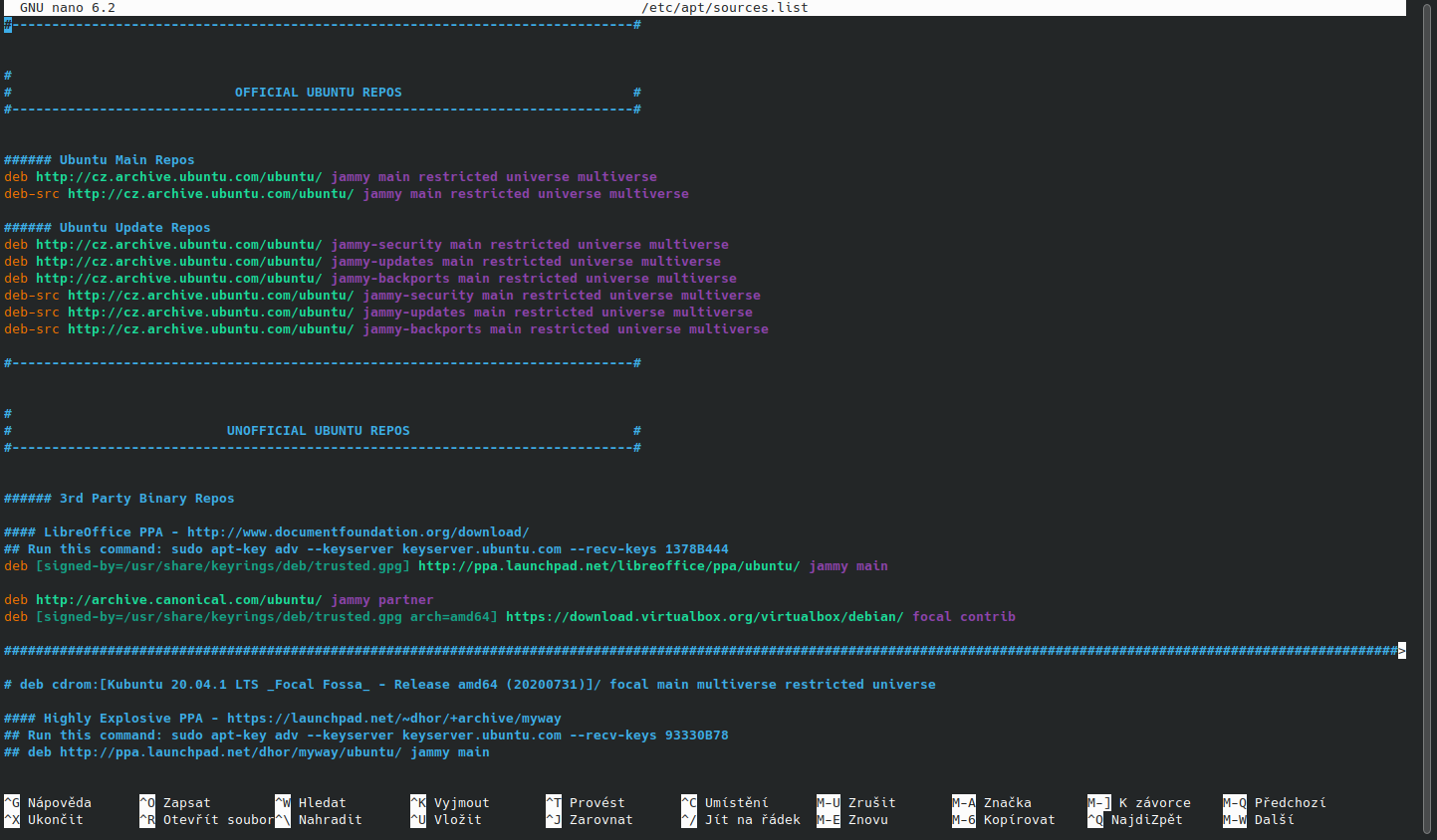Click the deb-src jammy-backports line
The height and width of the screenshot is (840, 1437).
[386, 329]
